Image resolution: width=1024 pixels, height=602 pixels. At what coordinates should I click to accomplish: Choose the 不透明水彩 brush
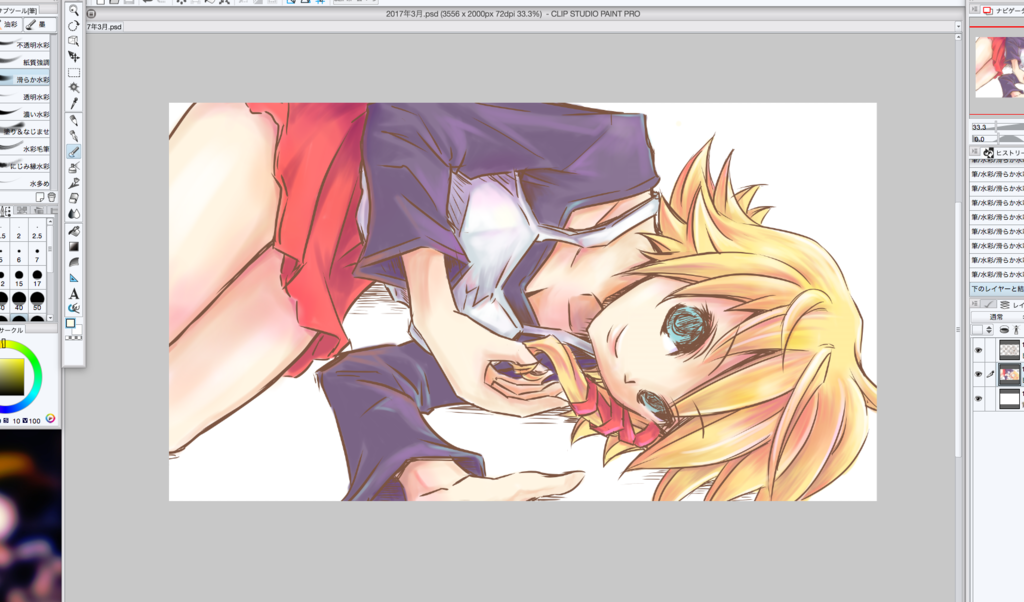point(25,44)
